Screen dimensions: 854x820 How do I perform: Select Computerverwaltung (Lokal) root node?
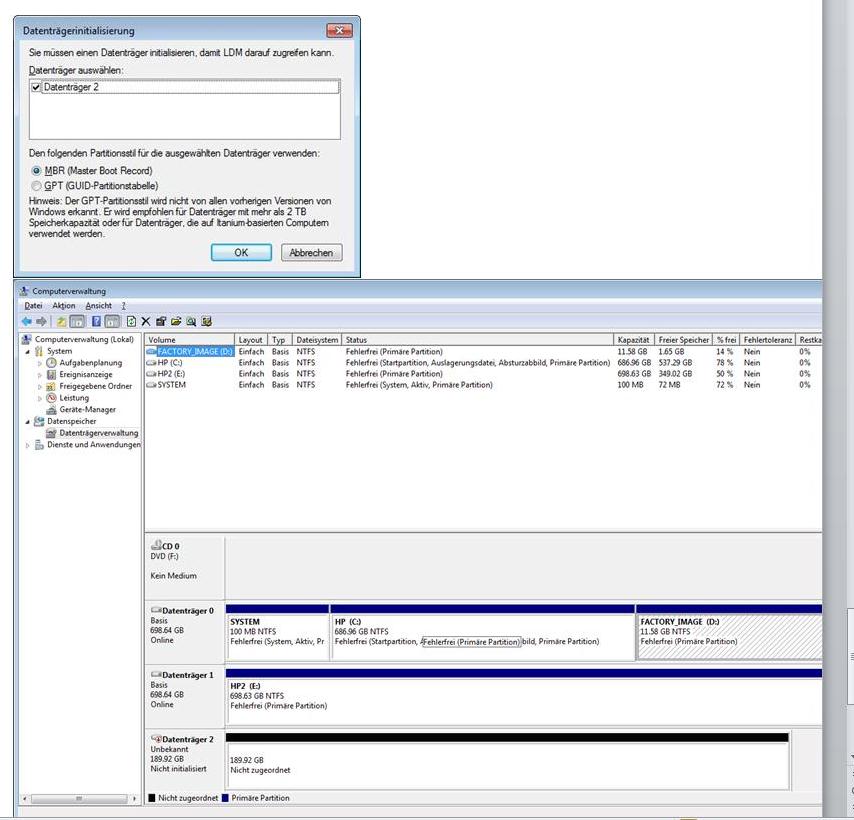[x=84, y=339]
